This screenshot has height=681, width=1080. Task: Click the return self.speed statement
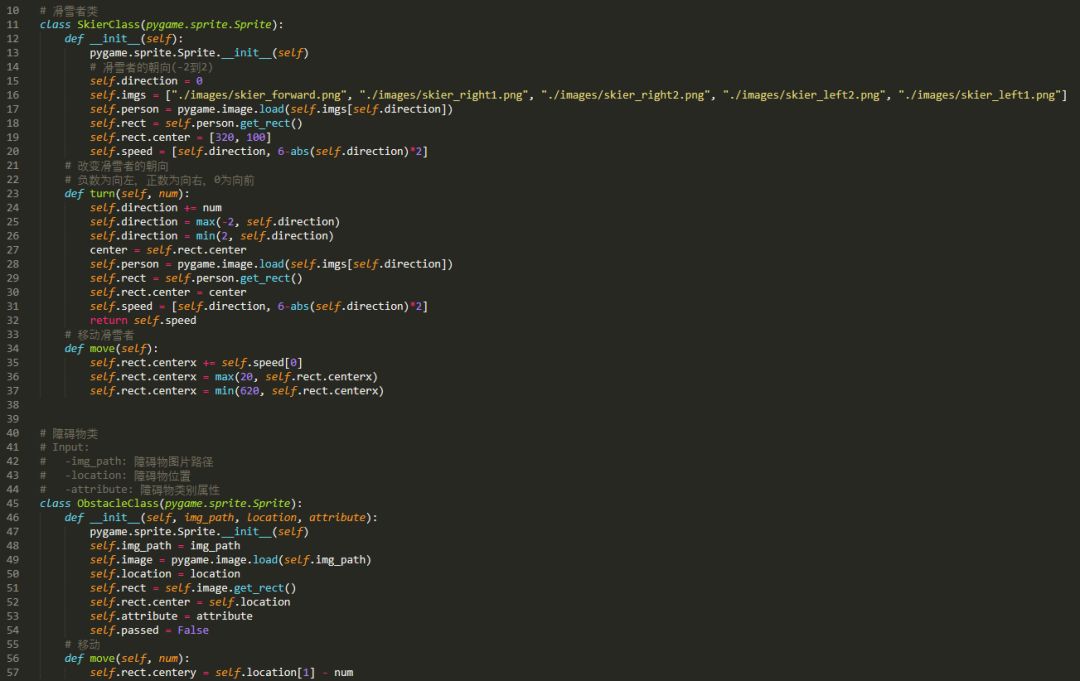[145, 320]
